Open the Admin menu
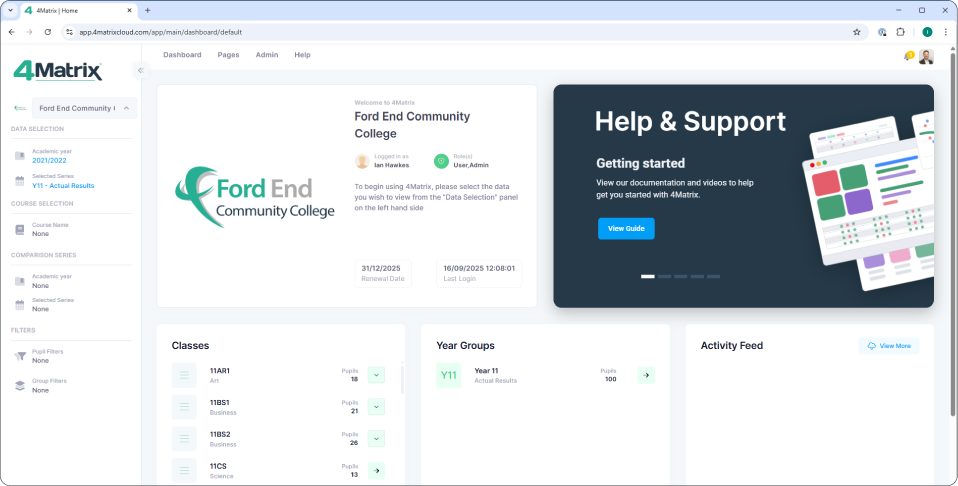This screenshot has height=486, width=958. (267, 55)
